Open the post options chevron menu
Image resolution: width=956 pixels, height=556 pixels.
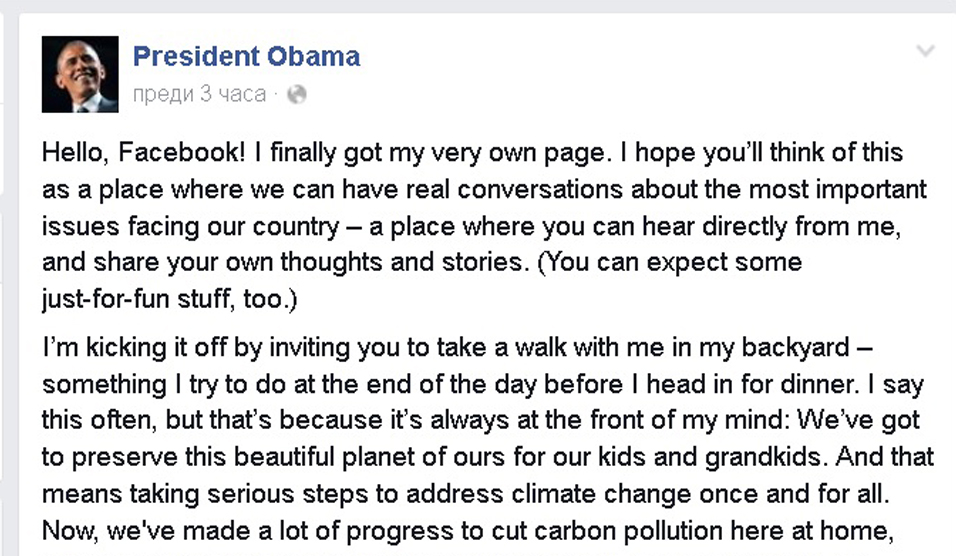click(926, 51)
